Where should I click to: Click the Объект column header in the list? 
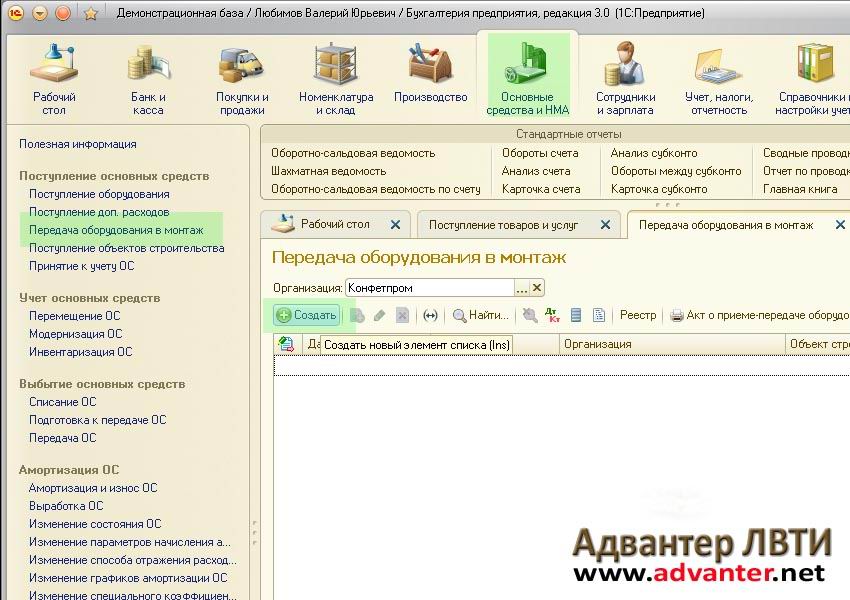(x=817, y=344)
